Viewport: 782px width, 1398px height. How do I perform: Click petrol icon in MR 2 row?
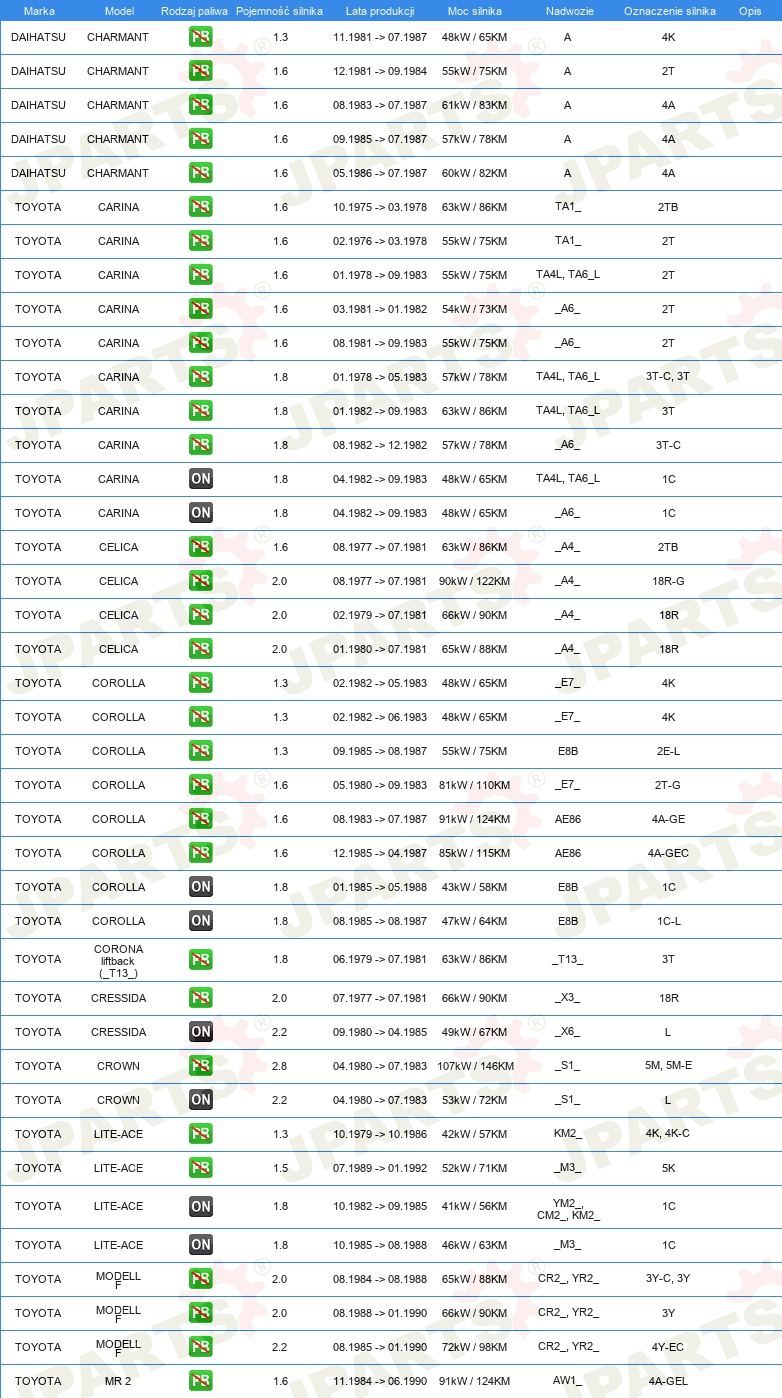click(201, 1381)
